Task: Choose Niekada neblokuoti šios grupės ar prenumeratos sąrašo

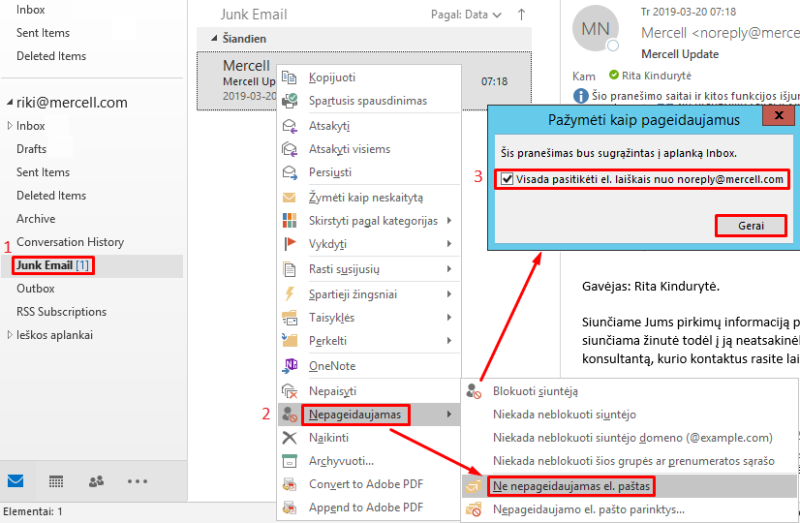Action: click(x=629, y=461)
